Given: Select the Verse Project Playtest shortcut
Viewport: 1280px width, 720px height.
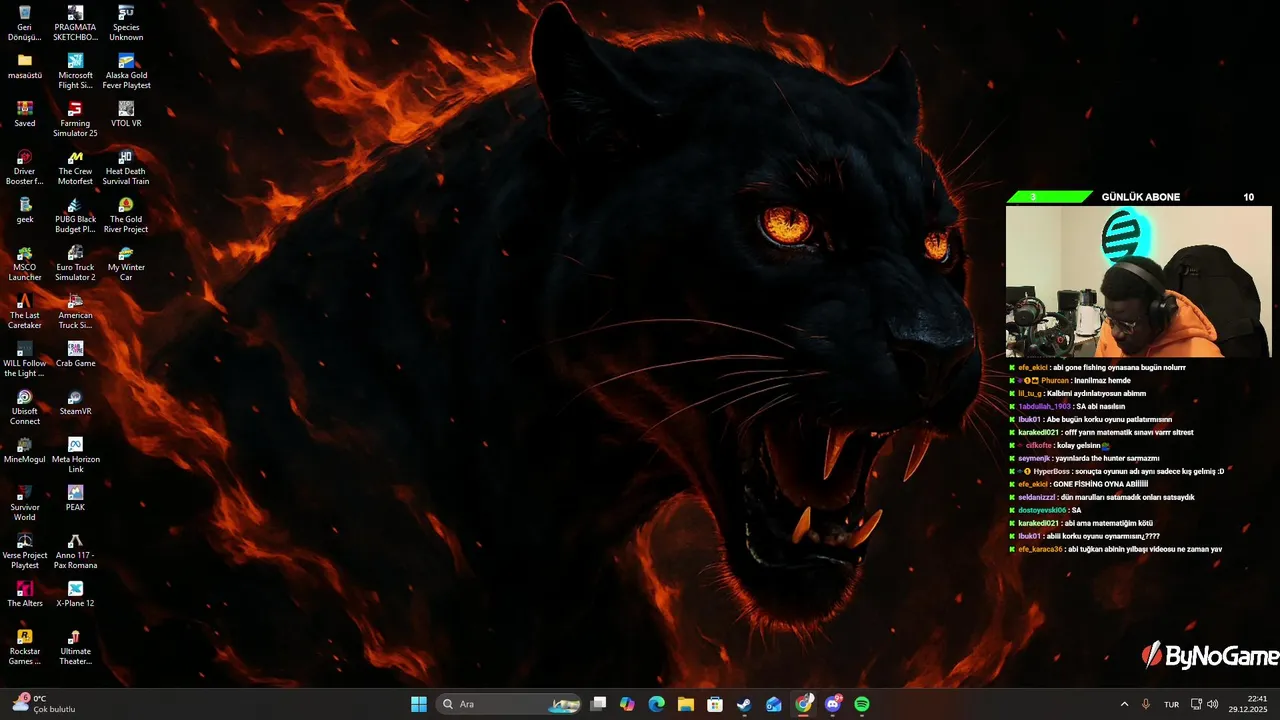Looking at the screenshot, I should pos(25,551).
